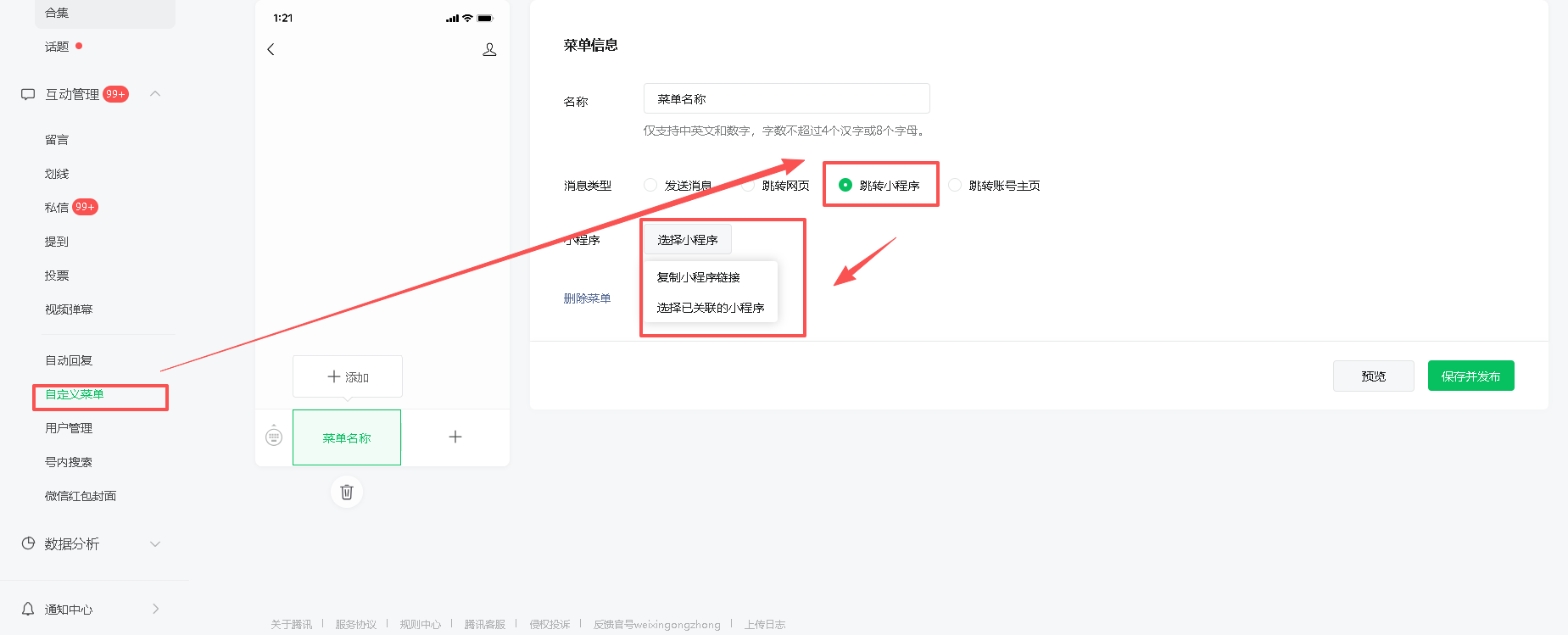Screen dimensions: 1568x635
Task: Click the 保存并发布 button
Action: click(x=1470, y=376)
